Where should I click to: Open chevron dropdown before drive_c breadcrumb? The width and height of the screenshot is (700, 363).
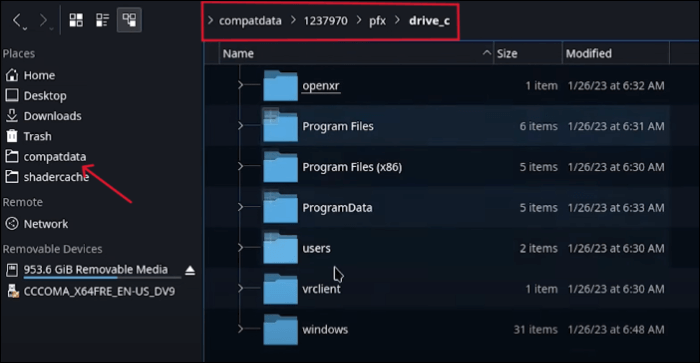click(x=398, y=21)
